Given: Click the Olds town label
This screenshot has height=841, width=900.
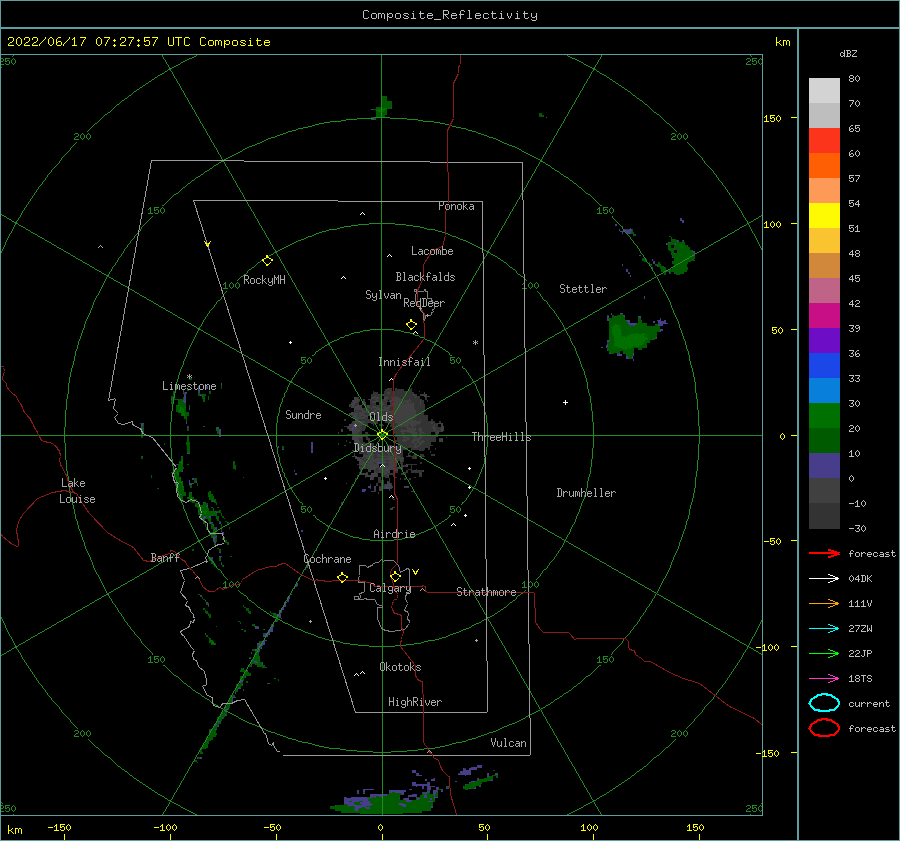Looking at the screenshot, I should pos(381,417).
